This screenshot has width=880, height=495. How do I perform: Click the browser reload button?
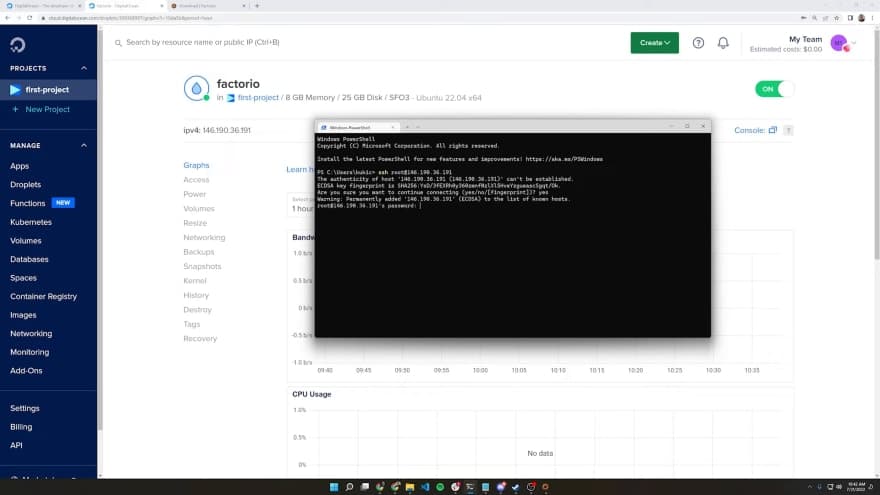pos(30,18)
